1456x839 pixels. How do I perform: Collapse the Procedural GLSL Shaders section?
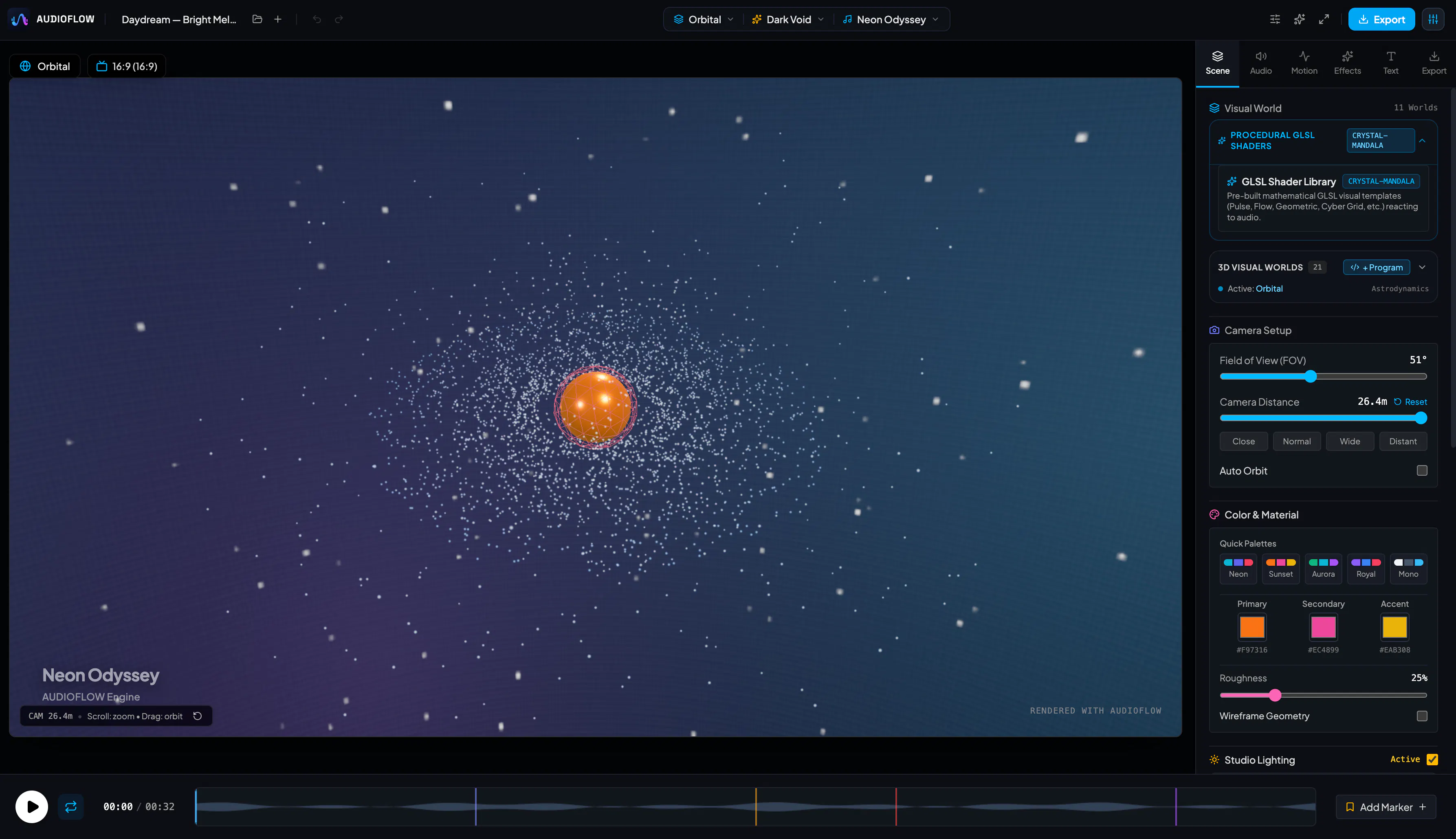[x=1422, y=141]
